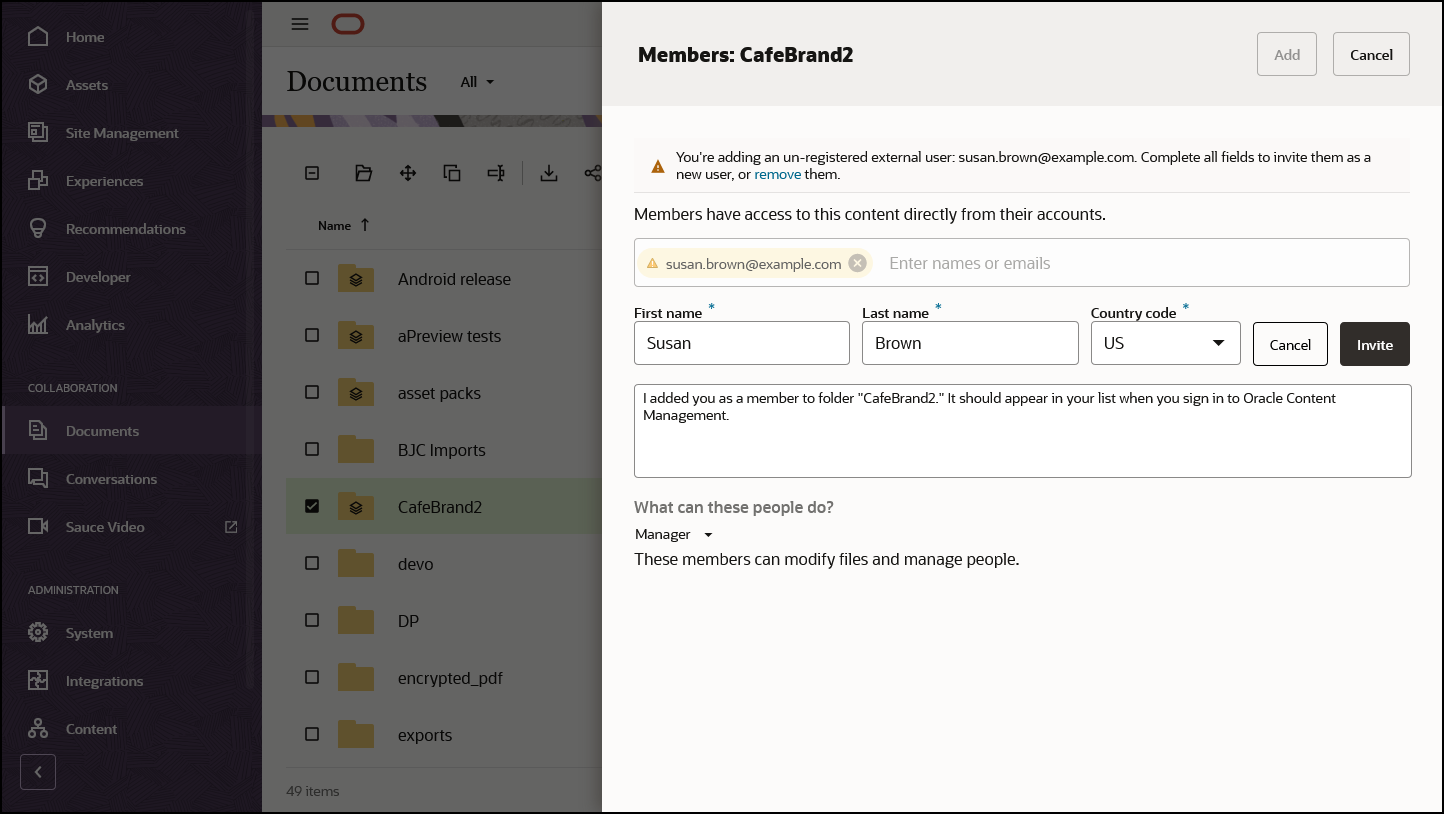
Task: Open System via the gear icon
Action: pos(38,633)
